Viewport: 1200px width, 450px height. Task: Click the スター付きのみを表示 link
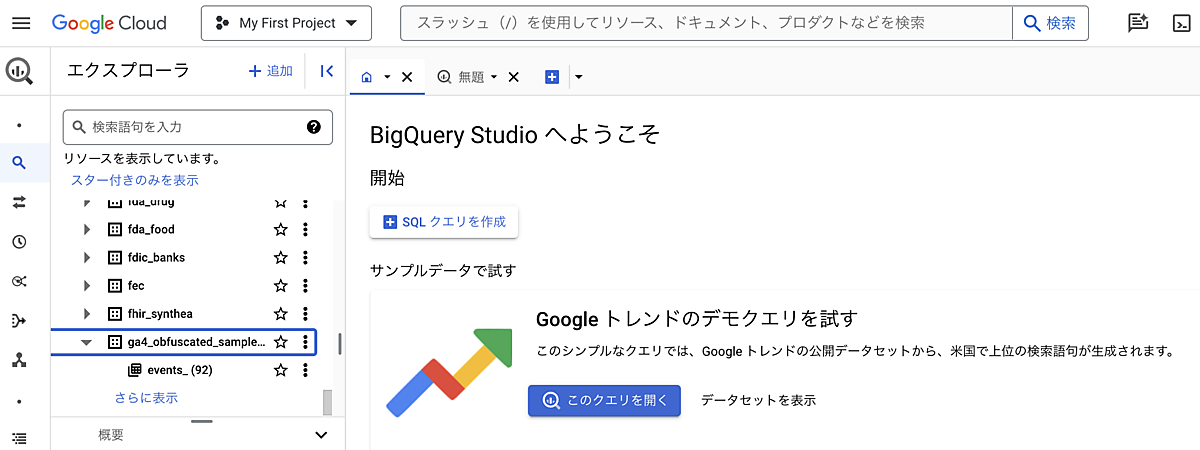tap(135, 180)
